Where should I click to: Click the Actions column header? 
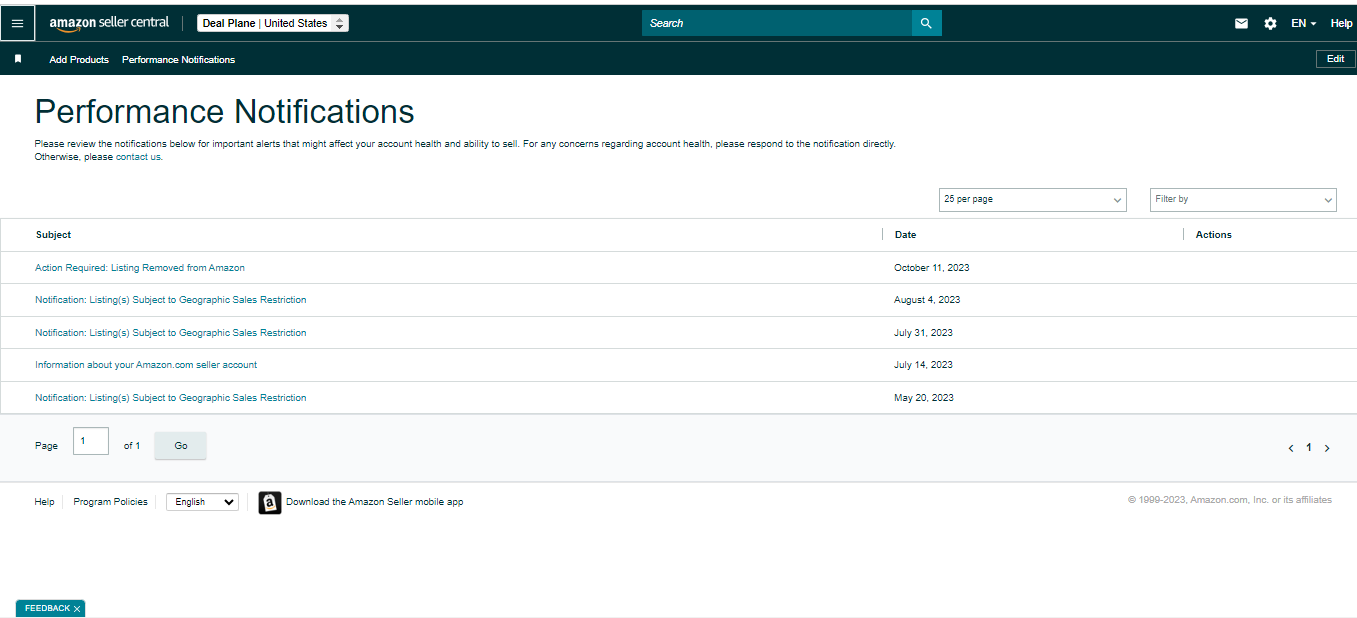pyautogui.click(x=1214, y=235)
